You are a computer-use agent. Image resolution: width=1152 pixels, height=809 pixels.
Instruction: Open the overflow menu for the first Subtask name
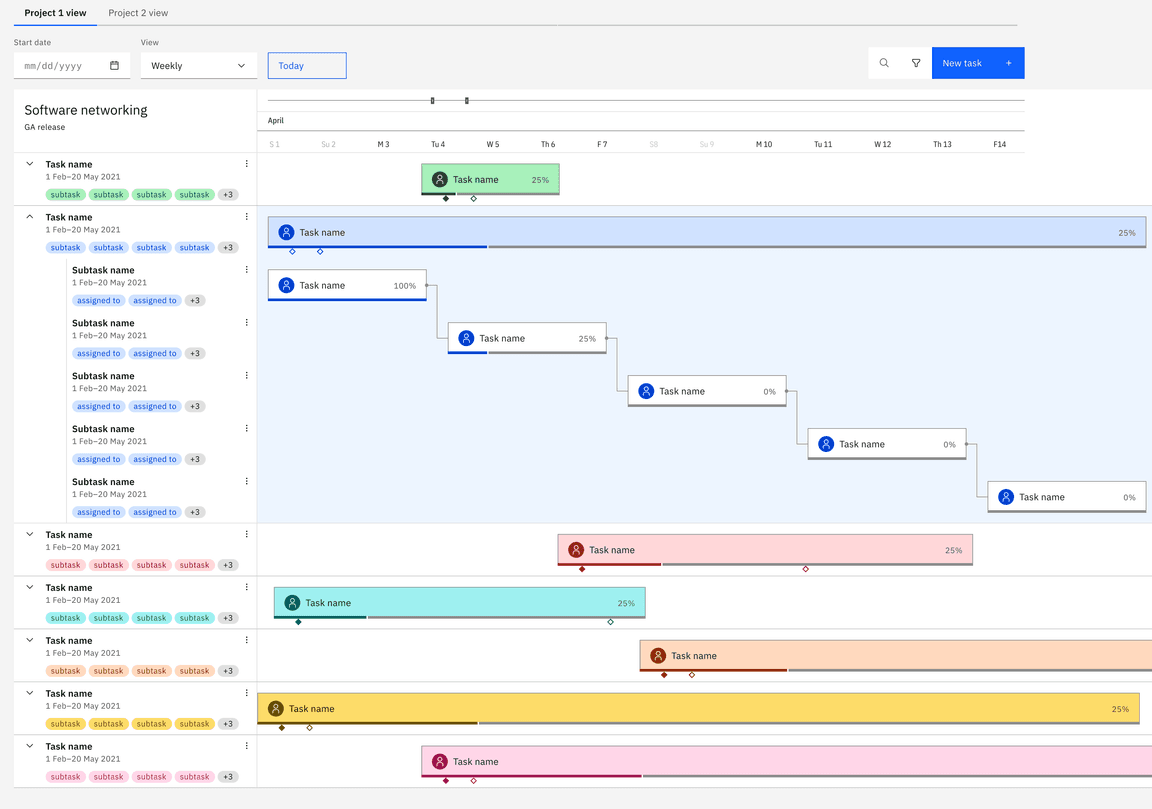(x=247, y=269)
